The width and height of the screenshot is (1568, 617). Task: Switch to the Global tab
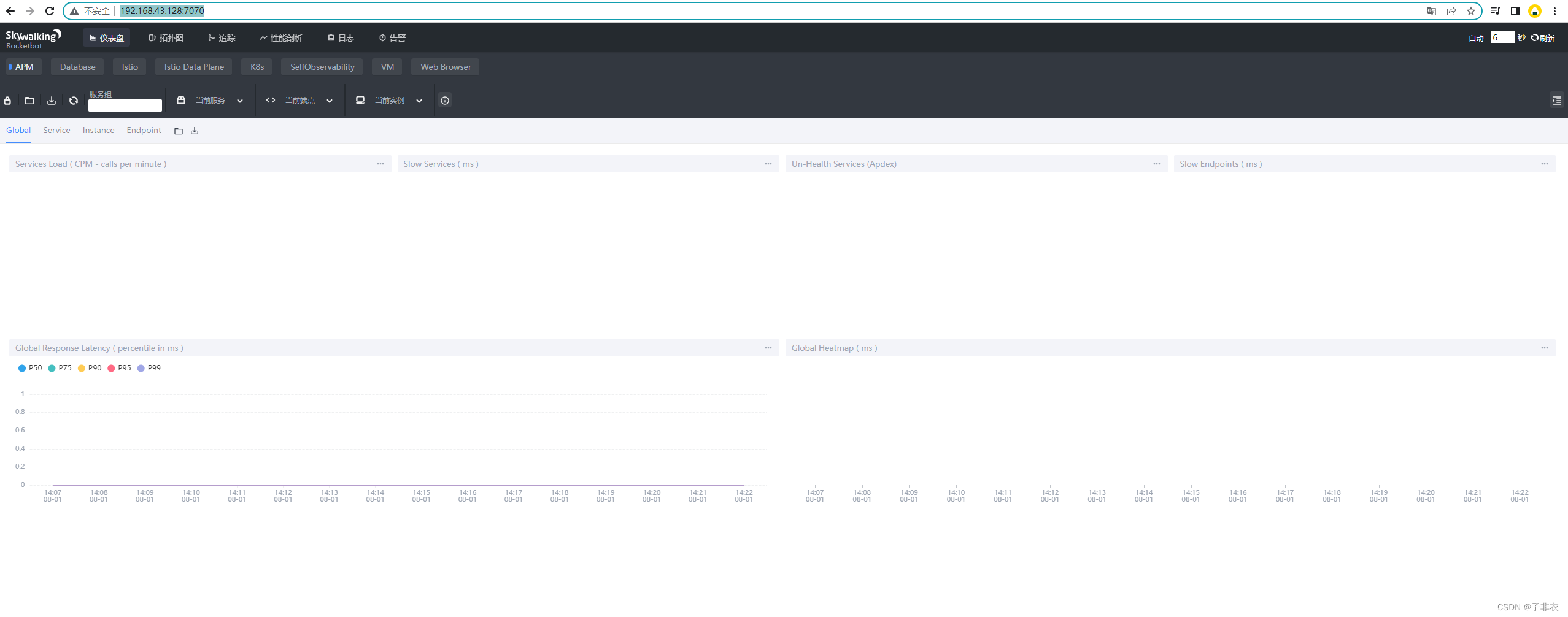click(18, 131)
